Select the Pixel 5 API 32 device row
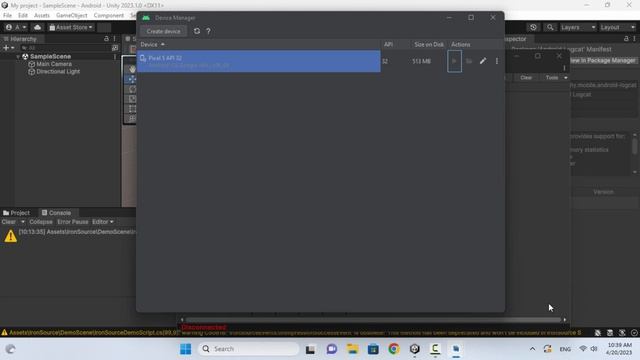Image resolution: width=640 pixels, height=360 pixels. 259,61
